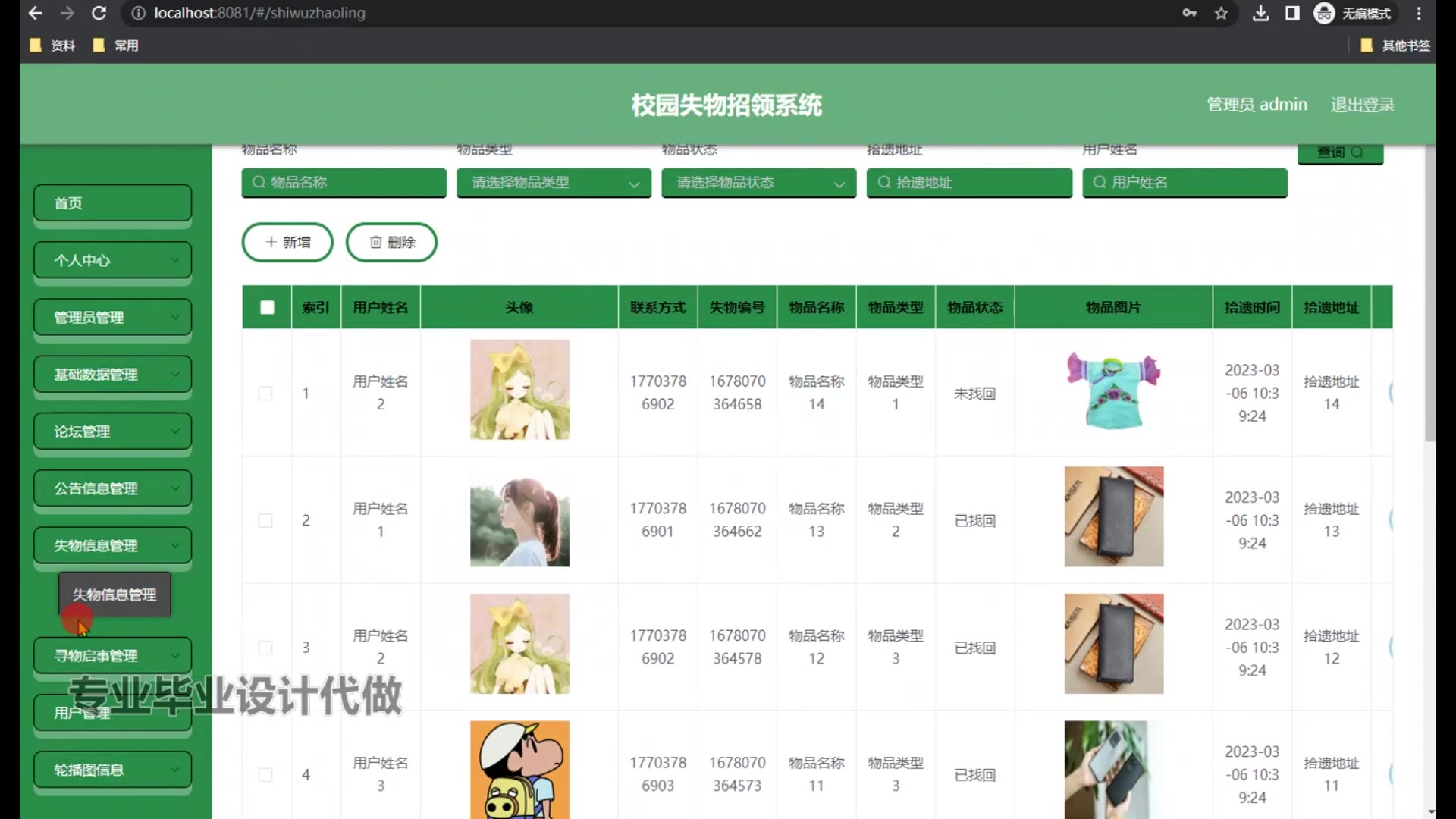The width and height of the screenshot is (1456, 819).
Task: Select the 失物信息管理 submenu item
Action: 115,595
